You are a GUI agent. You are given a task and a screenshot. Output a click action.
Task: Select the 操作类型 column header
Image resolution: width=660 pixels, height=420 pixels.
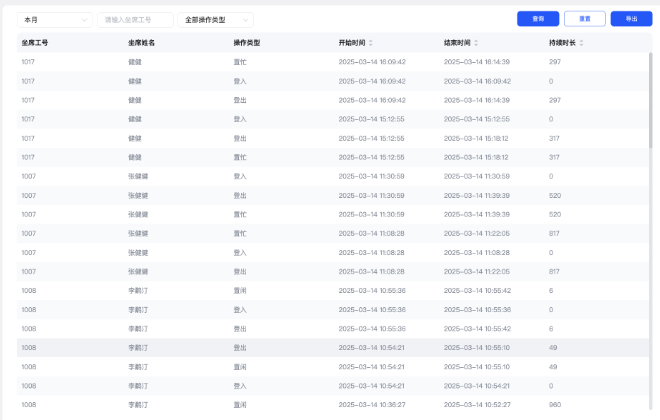point(246,43)
